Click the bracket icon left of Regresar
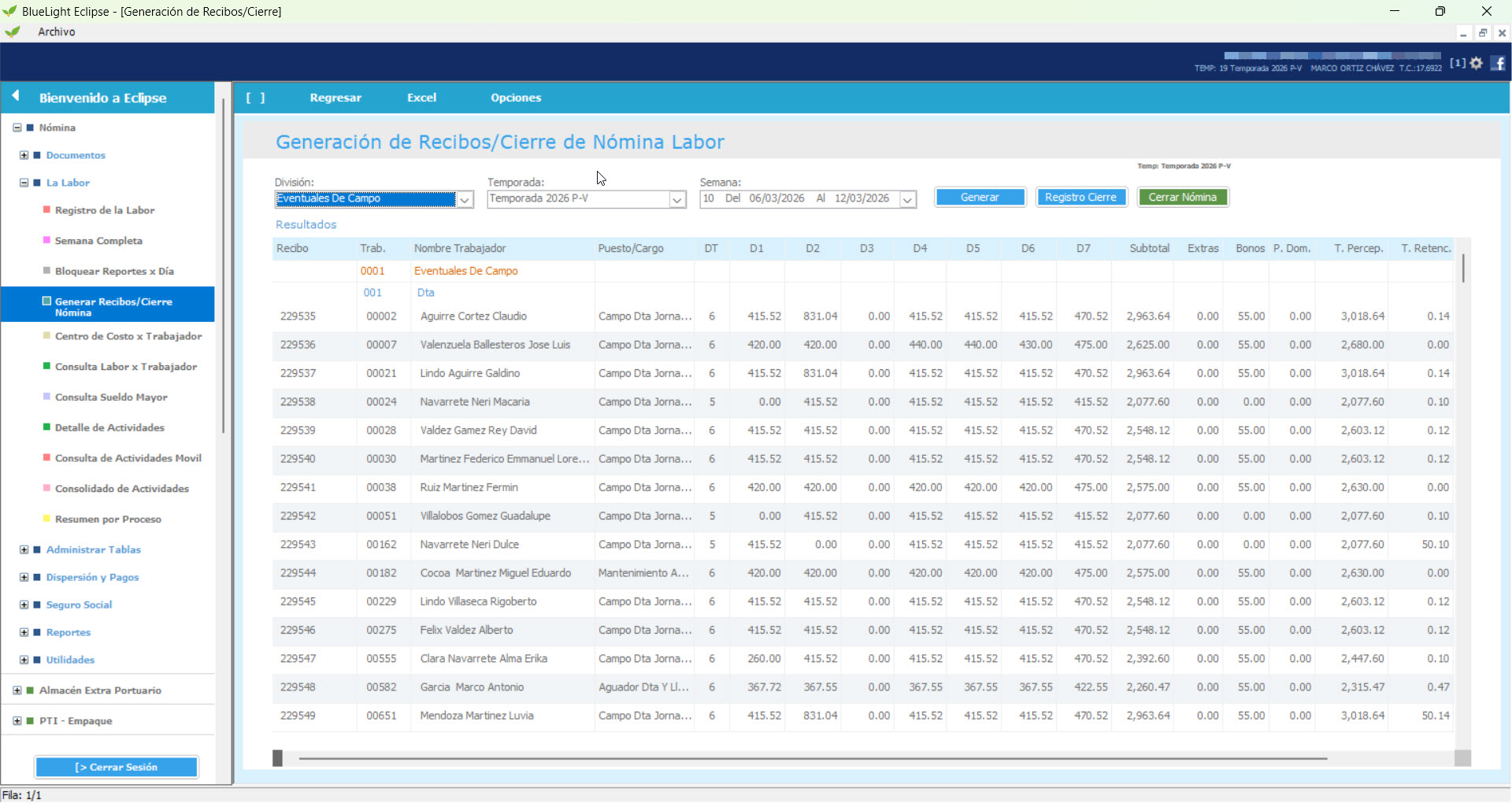This screenshot has height=803, width=1512. click(x=255, y=98)
